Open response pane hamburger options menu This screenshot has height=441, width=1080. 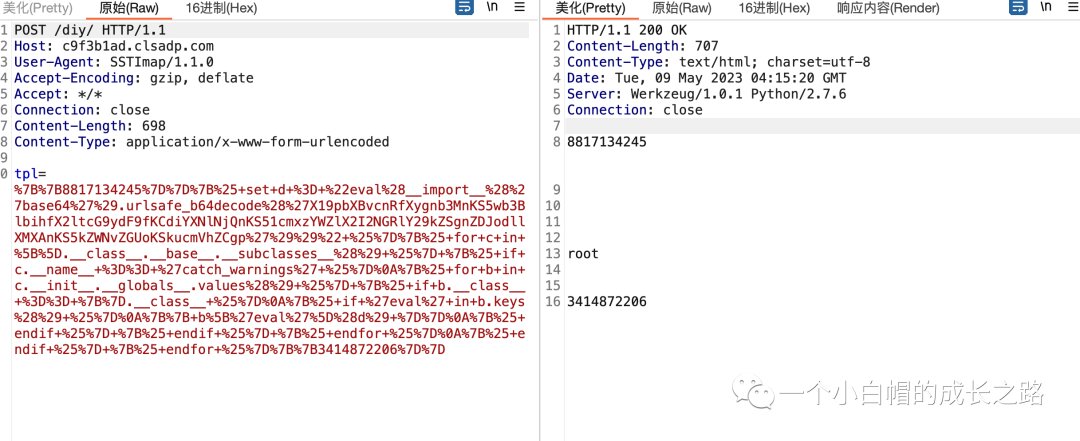1073,8
